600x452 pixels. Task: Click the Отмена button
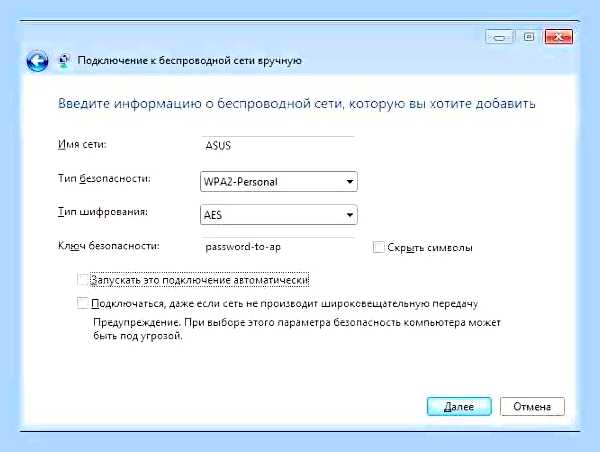[532, 406]
